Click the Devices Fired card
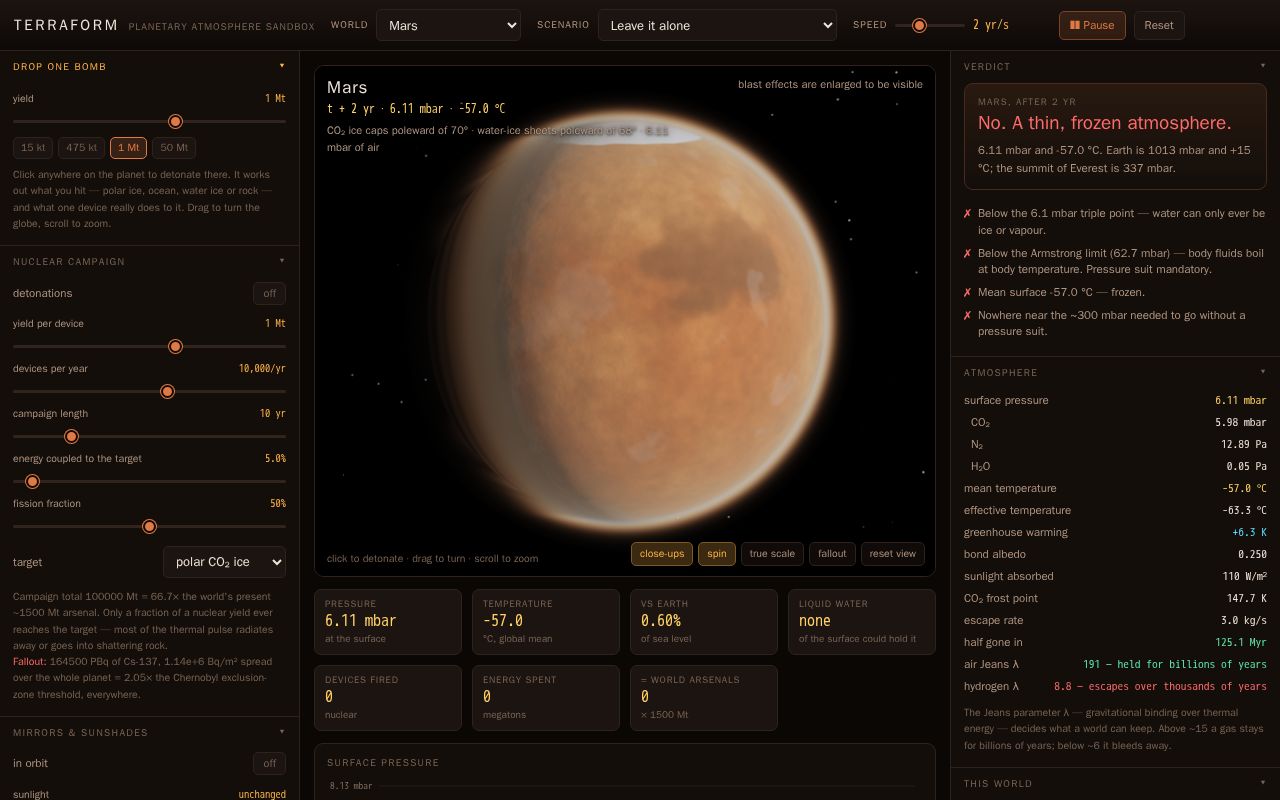Viewport: 1280px width, 800px height. [388, 698]
